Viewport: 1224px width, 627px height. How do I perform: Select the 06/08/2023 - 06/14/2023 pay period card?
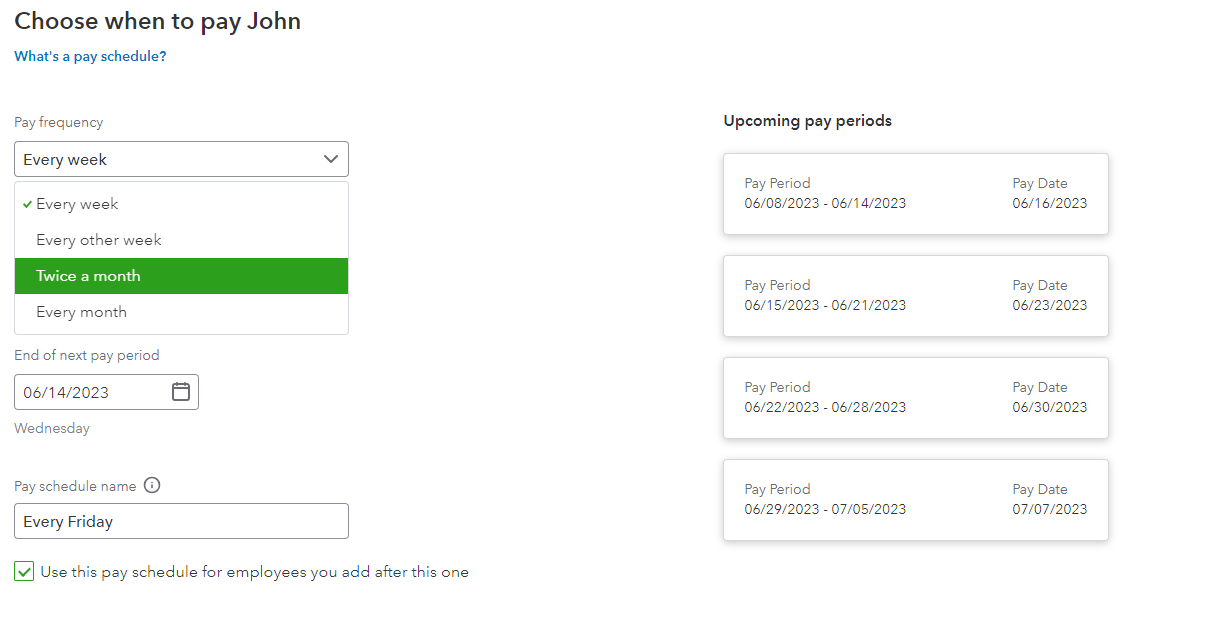click(915, 194)
